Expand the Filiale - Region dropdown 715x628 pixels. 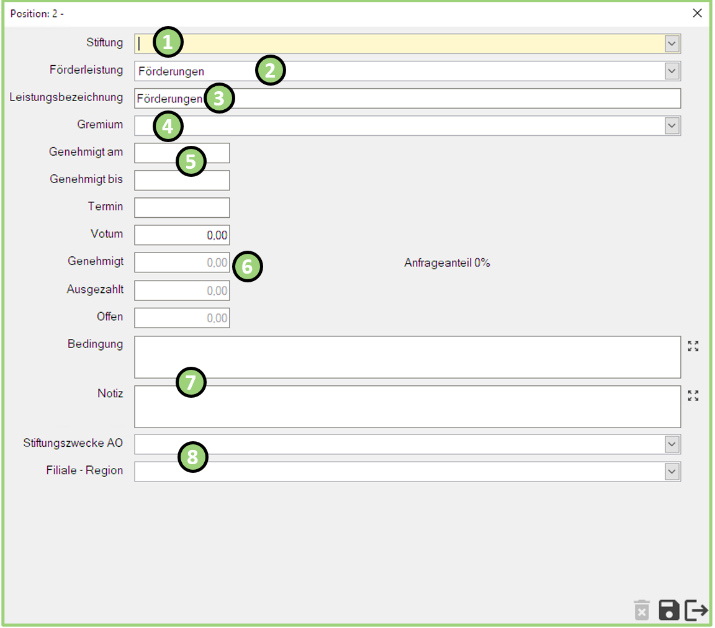(672, 471)
